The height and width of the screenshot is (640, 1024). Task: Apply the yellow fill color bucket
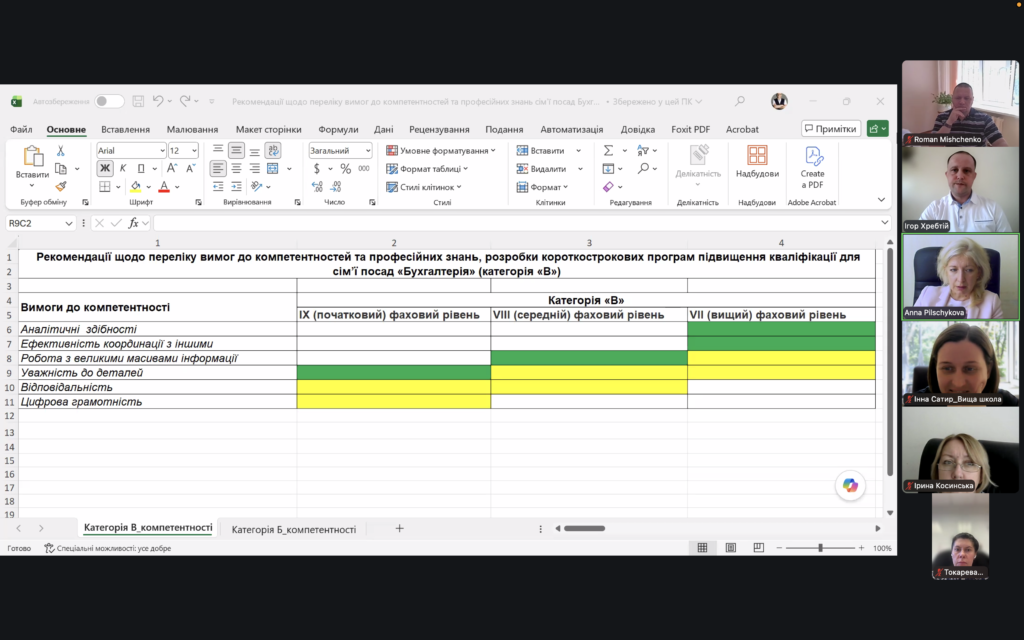coord(135,187)
